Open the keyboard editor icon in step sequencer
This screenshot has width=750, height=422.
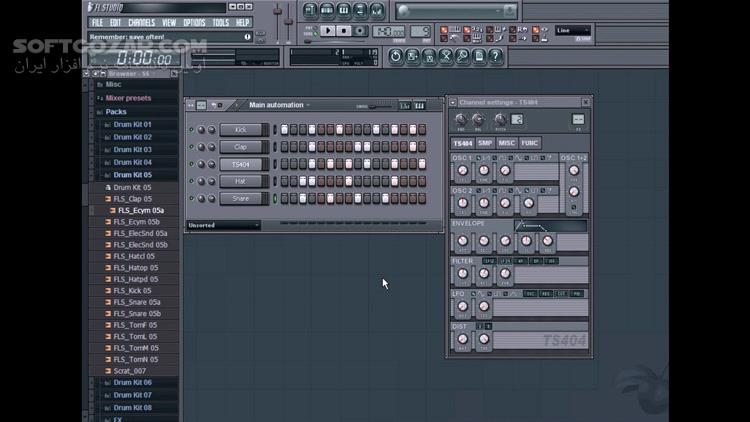tap(419, 106)
